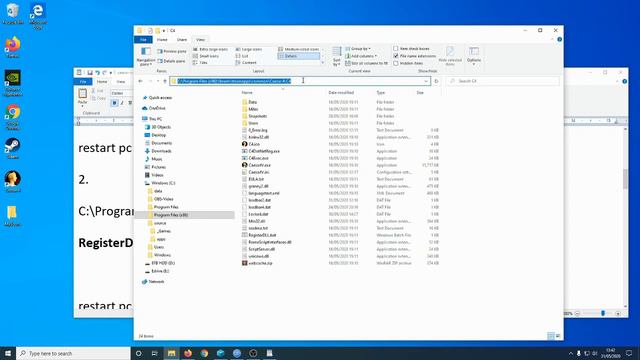Click the Search C4 box

click(x=502, y=81)
